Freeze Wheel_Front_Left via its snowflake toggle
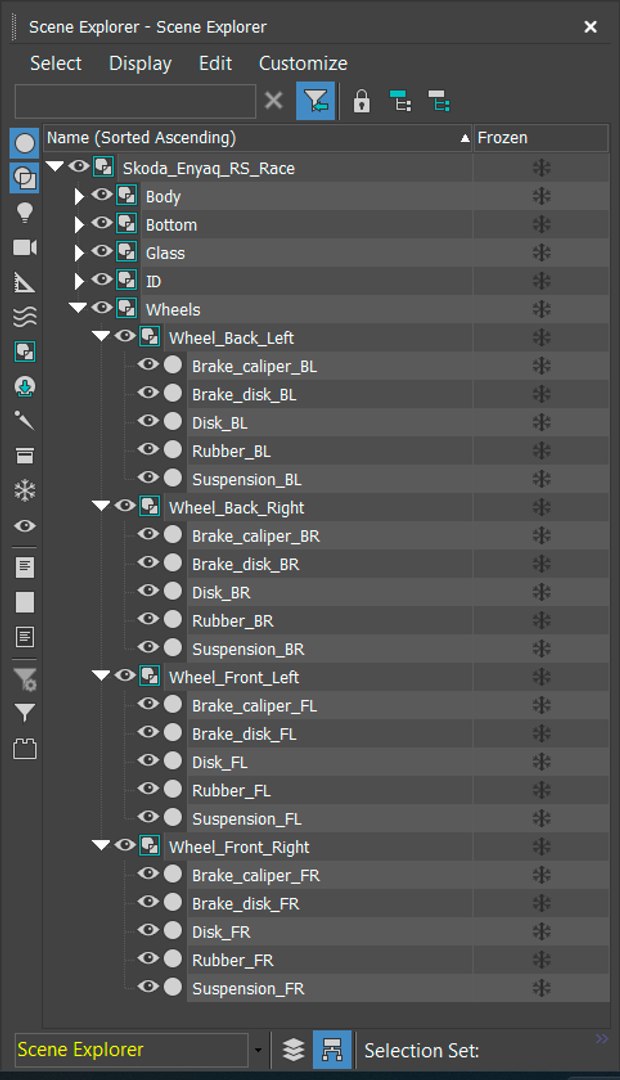 click(x=541, y=677)
